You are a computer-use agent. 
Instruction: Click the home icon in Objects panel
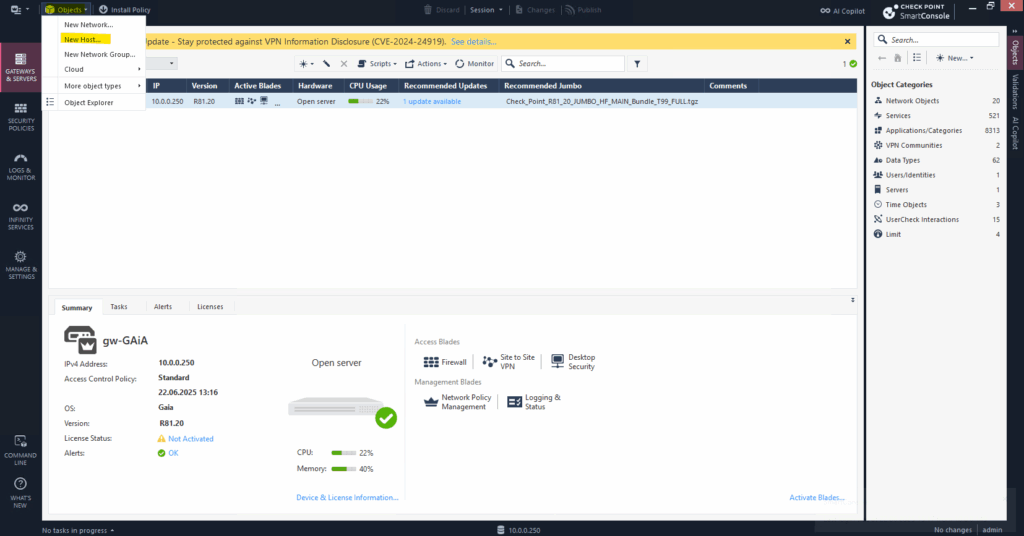[x=898, y=58]
